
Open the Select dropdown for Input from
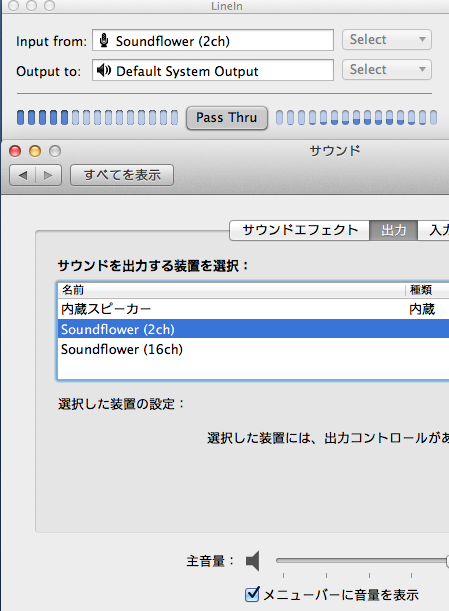(x=387, y=39)
